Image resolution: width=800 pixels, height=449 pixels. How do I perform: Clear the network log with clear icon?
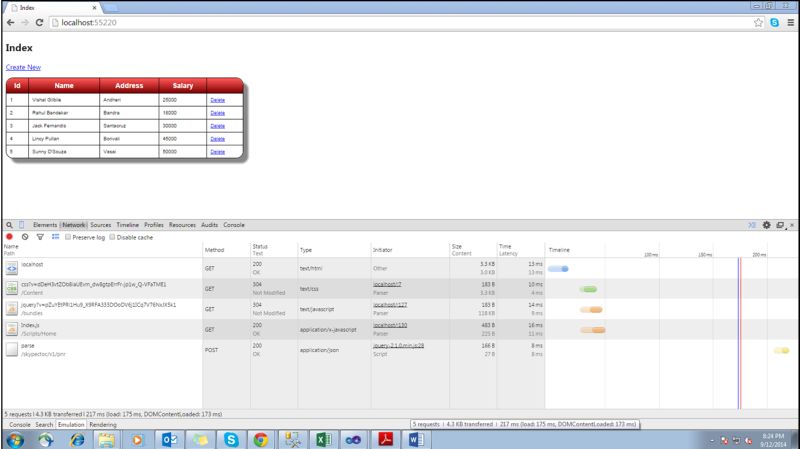[25, 237]
